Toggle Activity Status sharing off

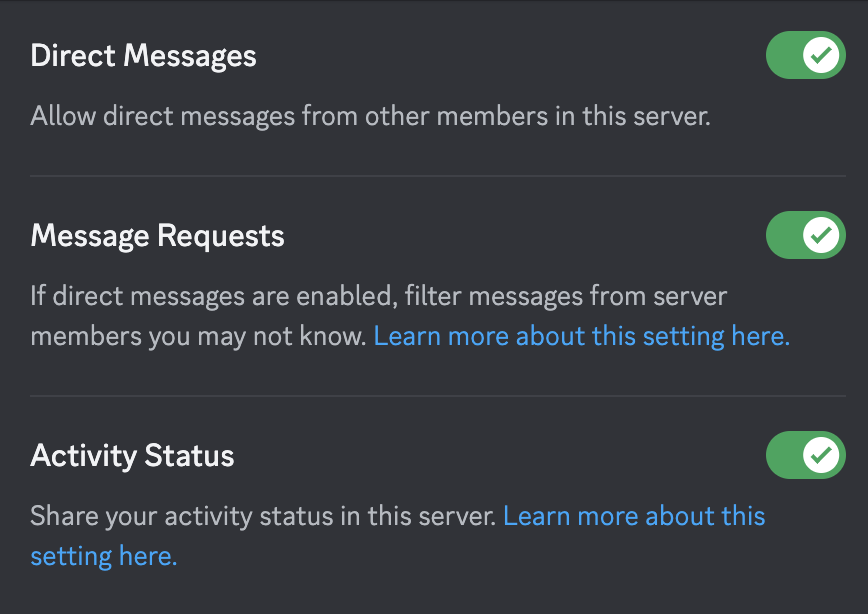tap(805, 455)
